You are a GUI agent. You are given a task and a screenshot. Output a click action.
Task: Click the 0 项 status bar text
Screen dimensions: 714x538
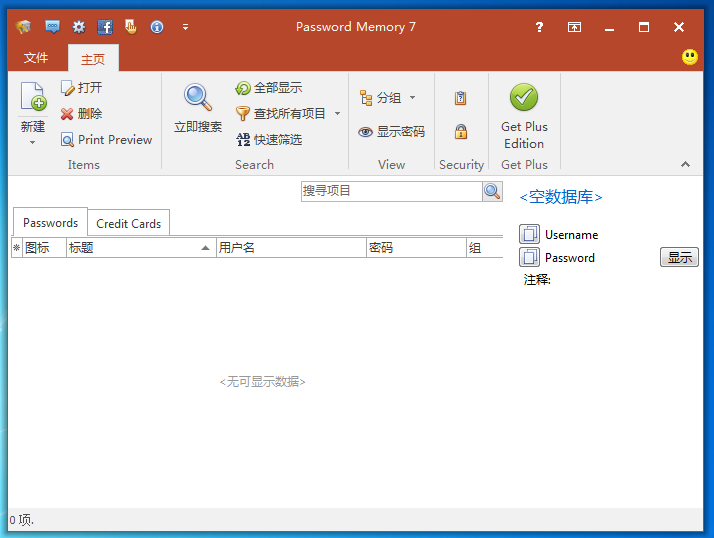(21, 520)
